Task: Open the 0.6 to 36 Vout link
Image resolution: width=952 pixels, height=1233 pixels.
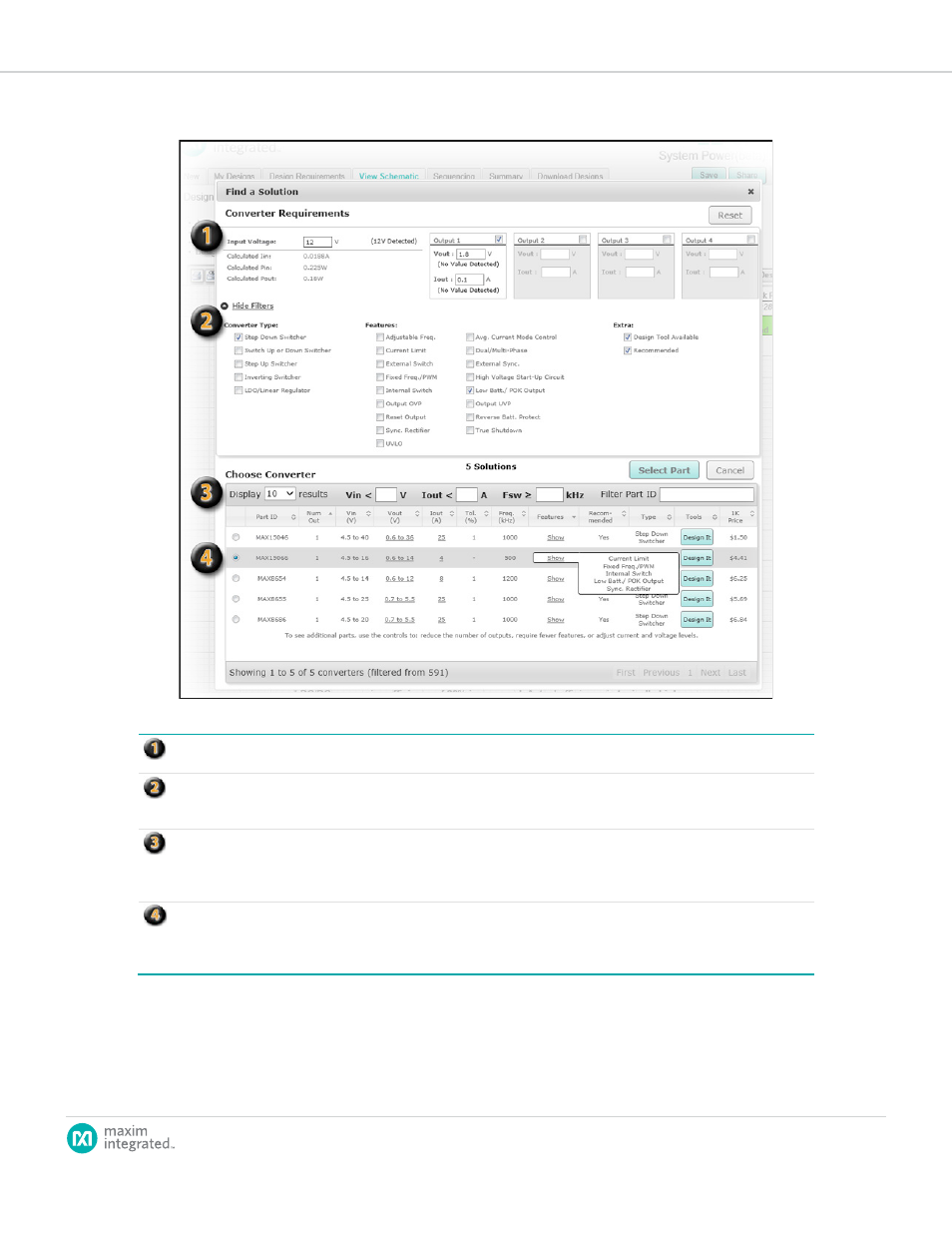Action: coord(399,538)
